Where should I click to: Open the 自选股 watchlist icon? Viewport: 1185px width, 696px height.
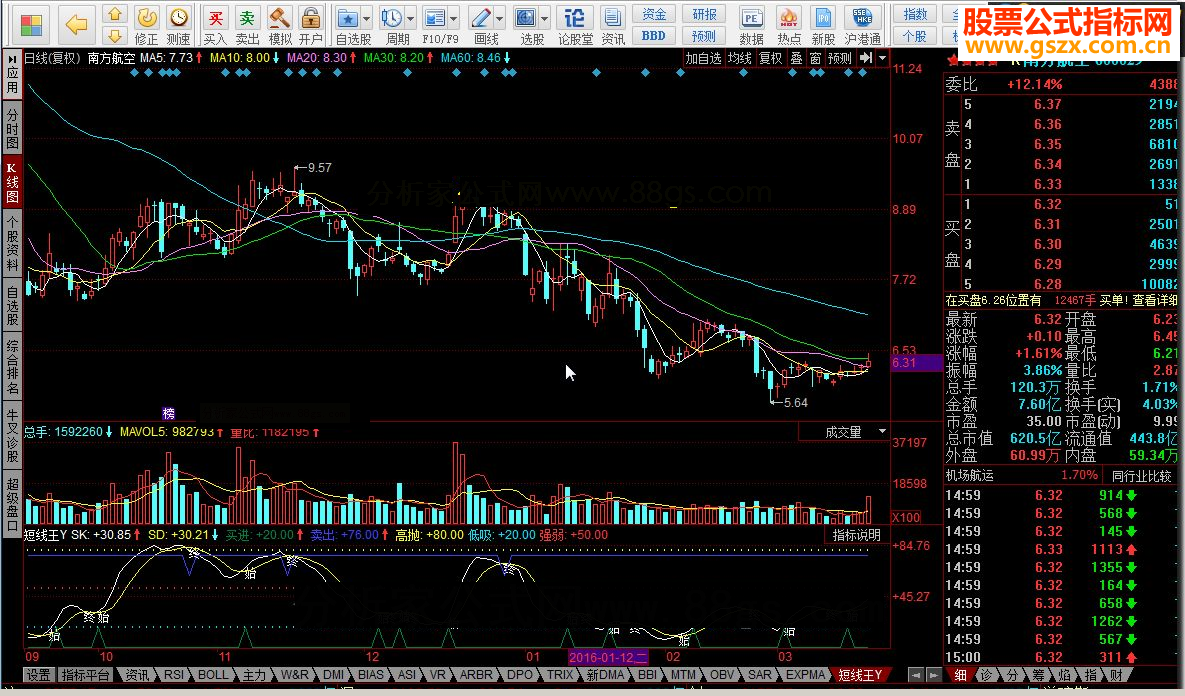348,26
